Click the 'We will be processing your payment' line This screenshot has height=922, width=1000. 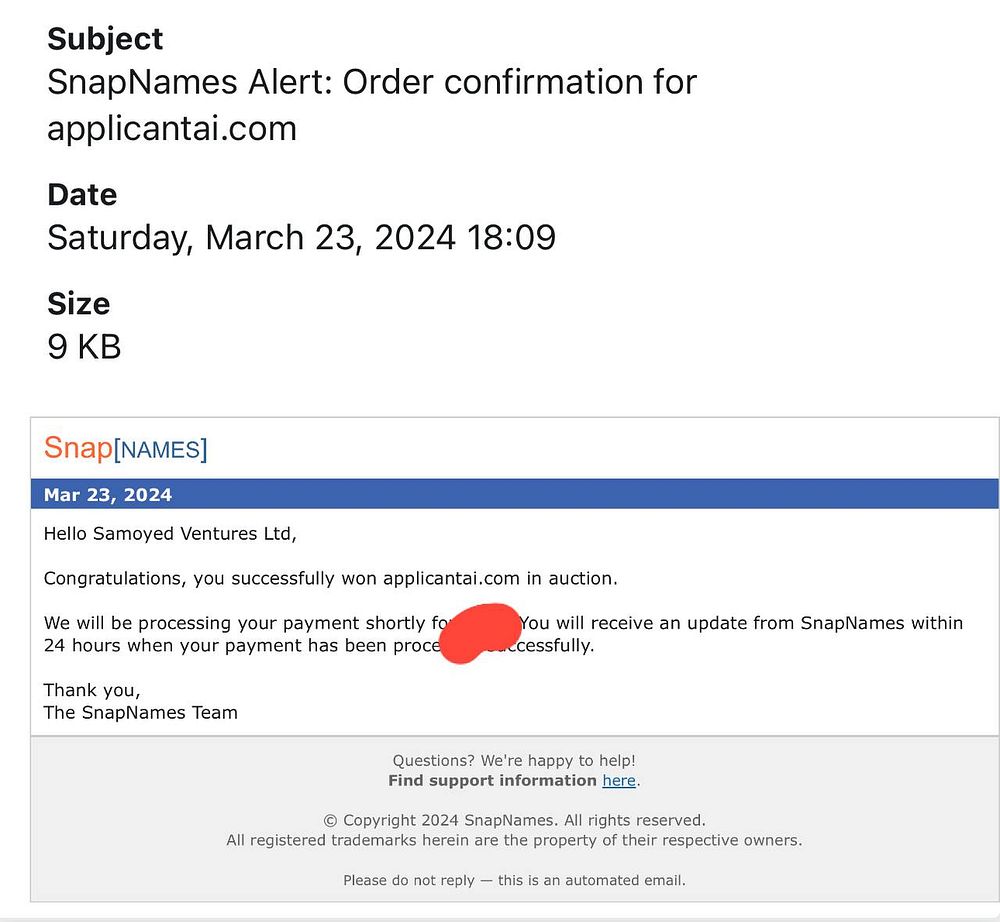coord(503,623)
